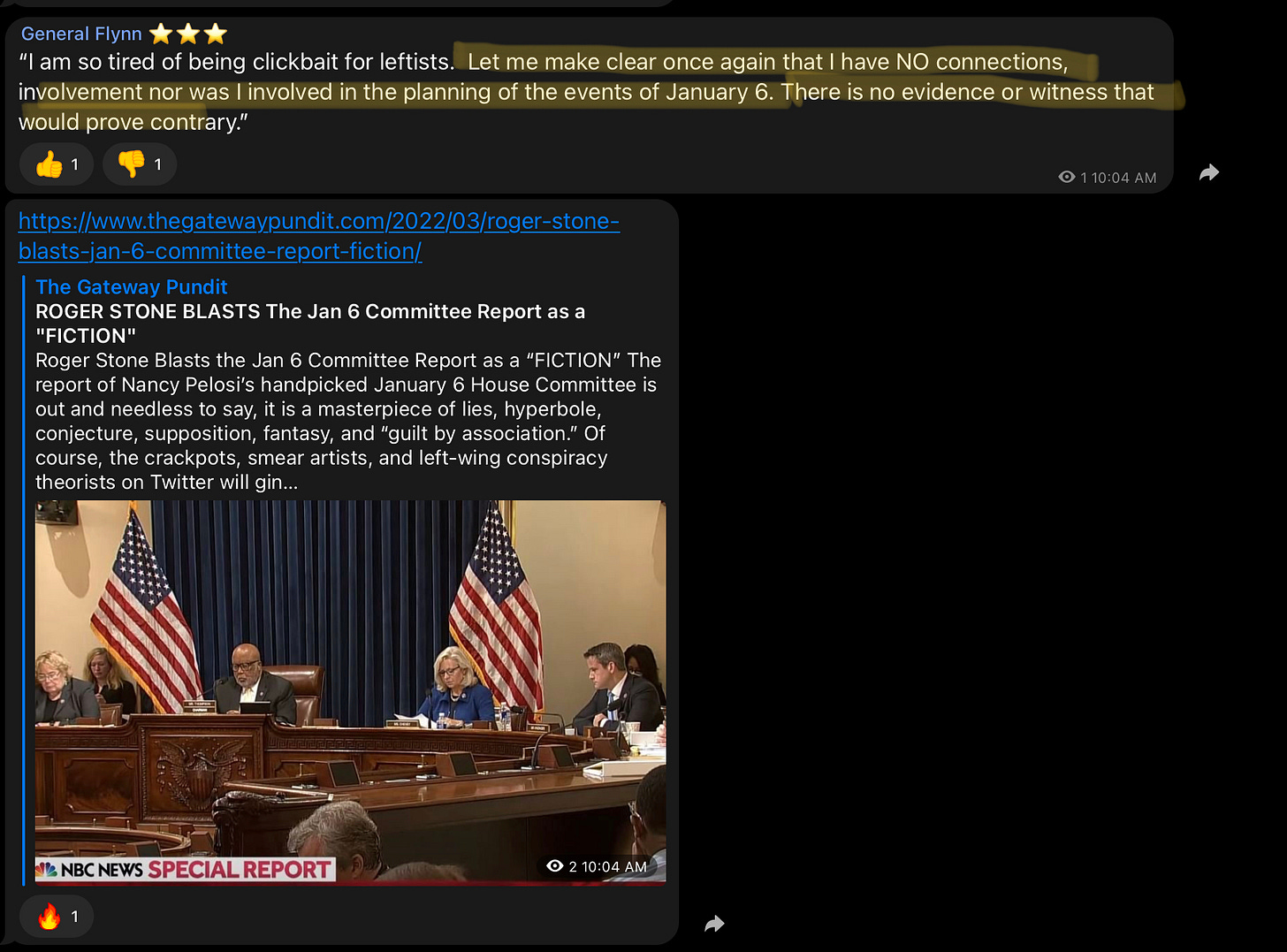Open the General Flynn sender name

(x=81, y=34)
